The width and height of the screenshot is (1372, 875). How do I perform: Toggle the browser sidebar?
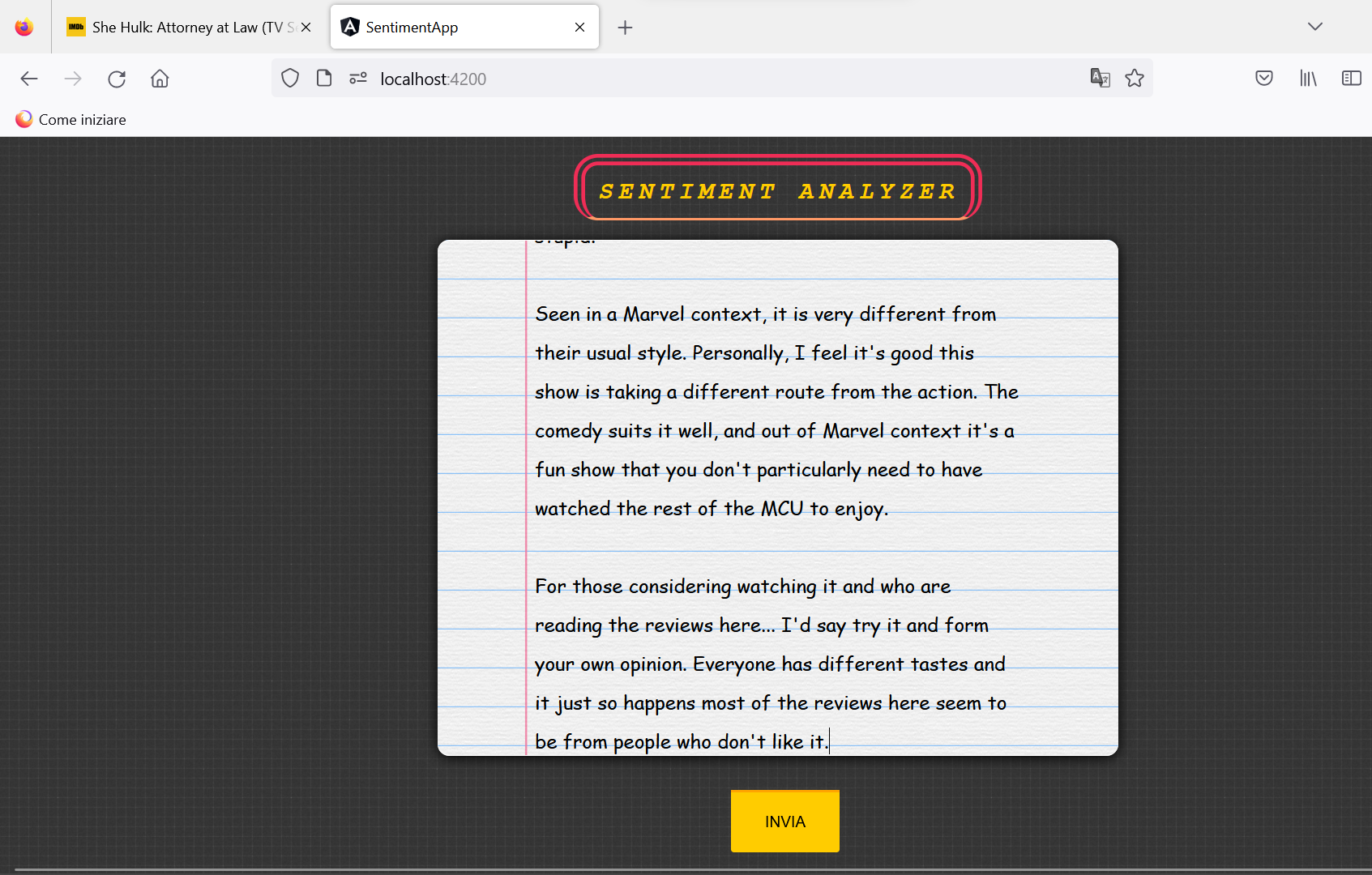[1351, 78]
